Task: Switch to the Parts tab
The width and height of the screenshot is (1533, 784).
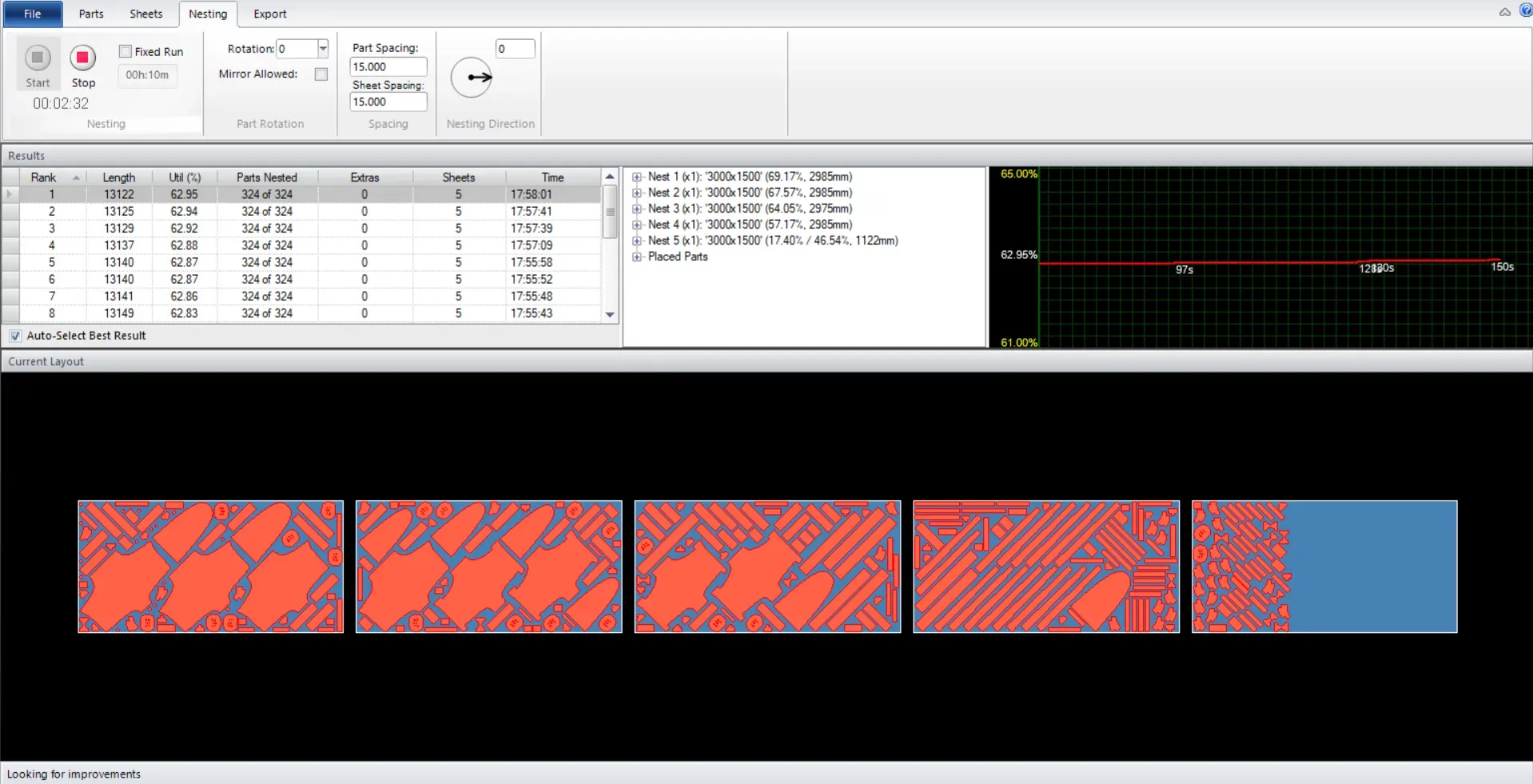Action: (91, 14)
